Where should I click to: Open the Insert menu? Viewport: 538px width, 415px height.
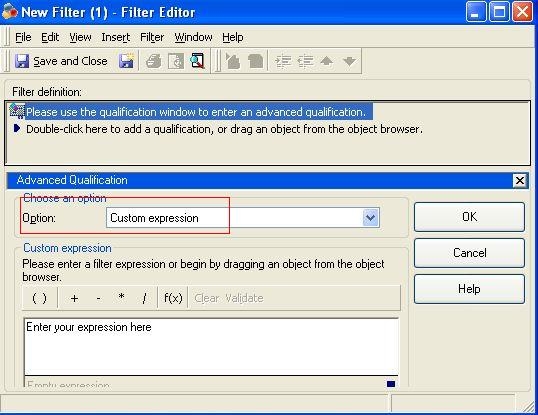[116, 37]
